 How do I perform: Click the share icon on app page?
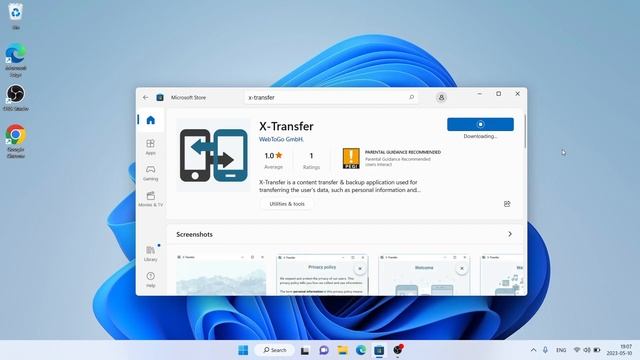(507, 204)
